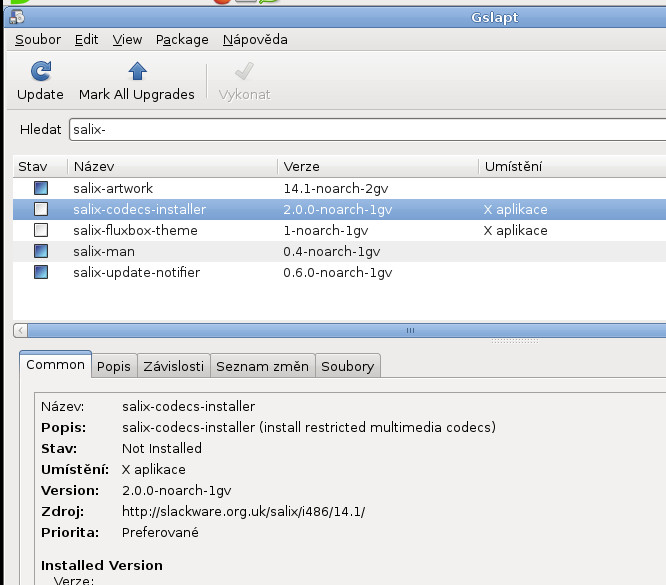Open the Nápověda menu
Image resolution: width=666 pixels, height=585 pixels.
coord(255,40)
